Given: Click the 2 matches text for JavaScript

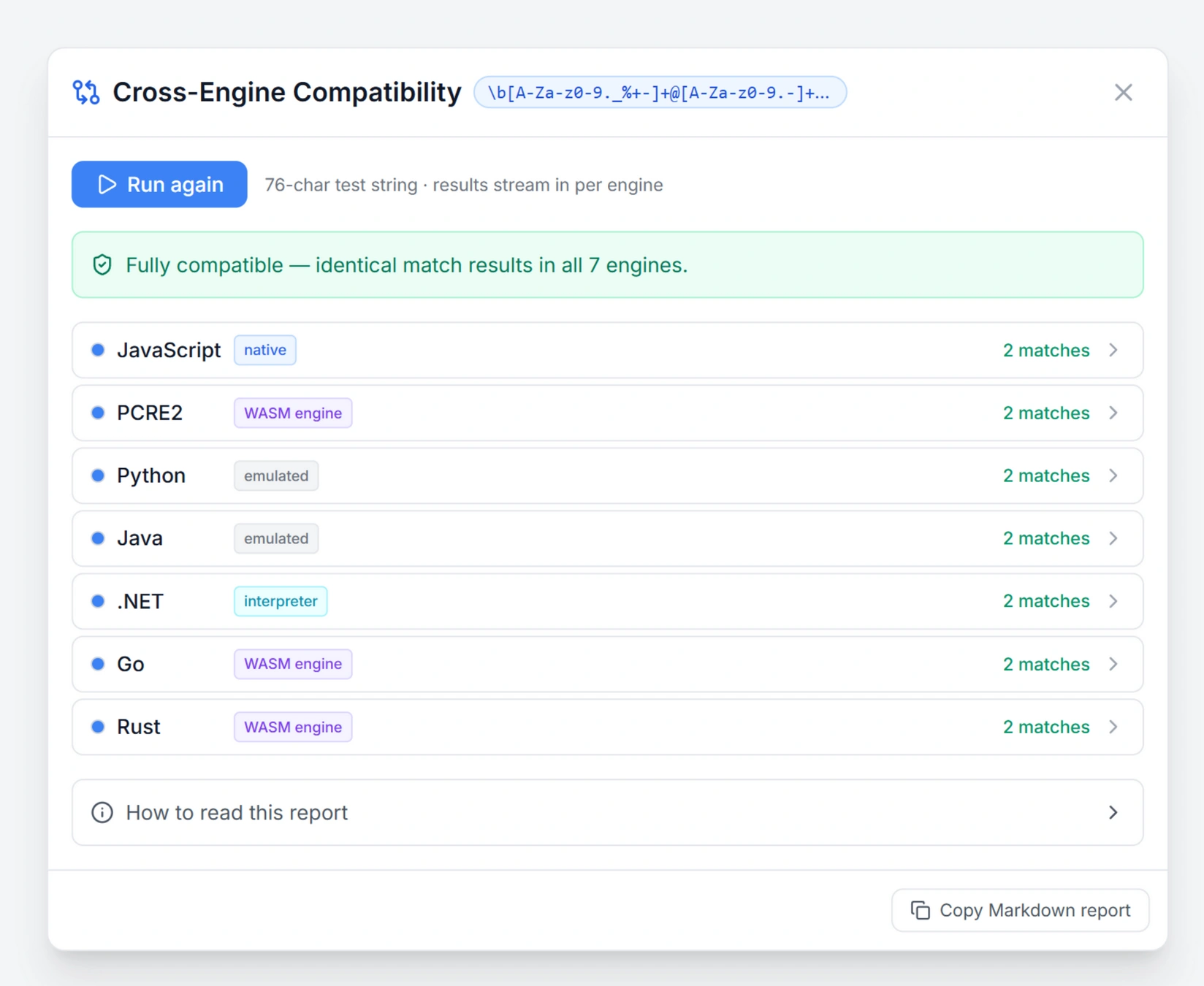Looking at the screenshot, I should [1046, 350].
